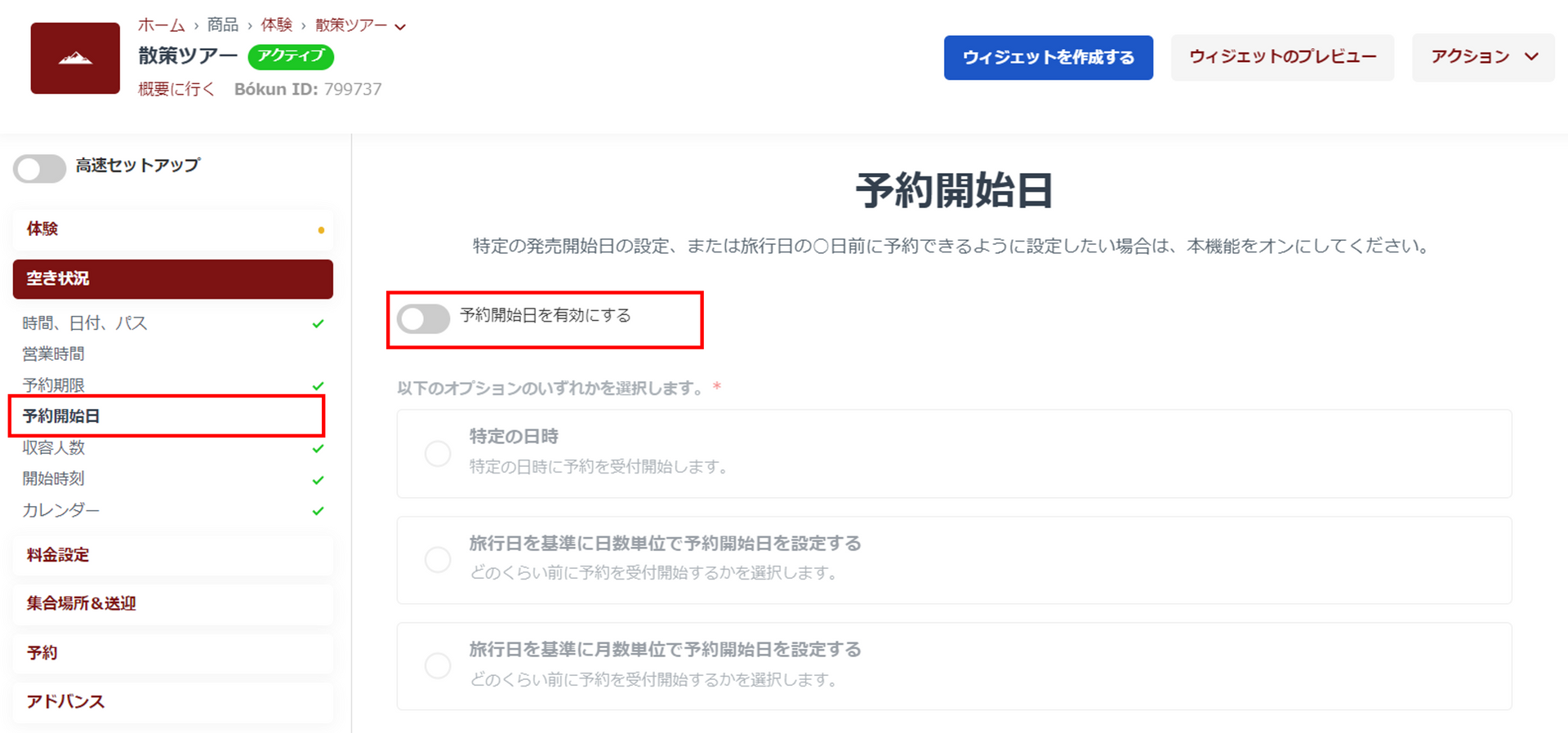This screenshot has height=733, width=1568.
Task: Choose the 日数単位 booking start radio option
Action: coord(438,559)
